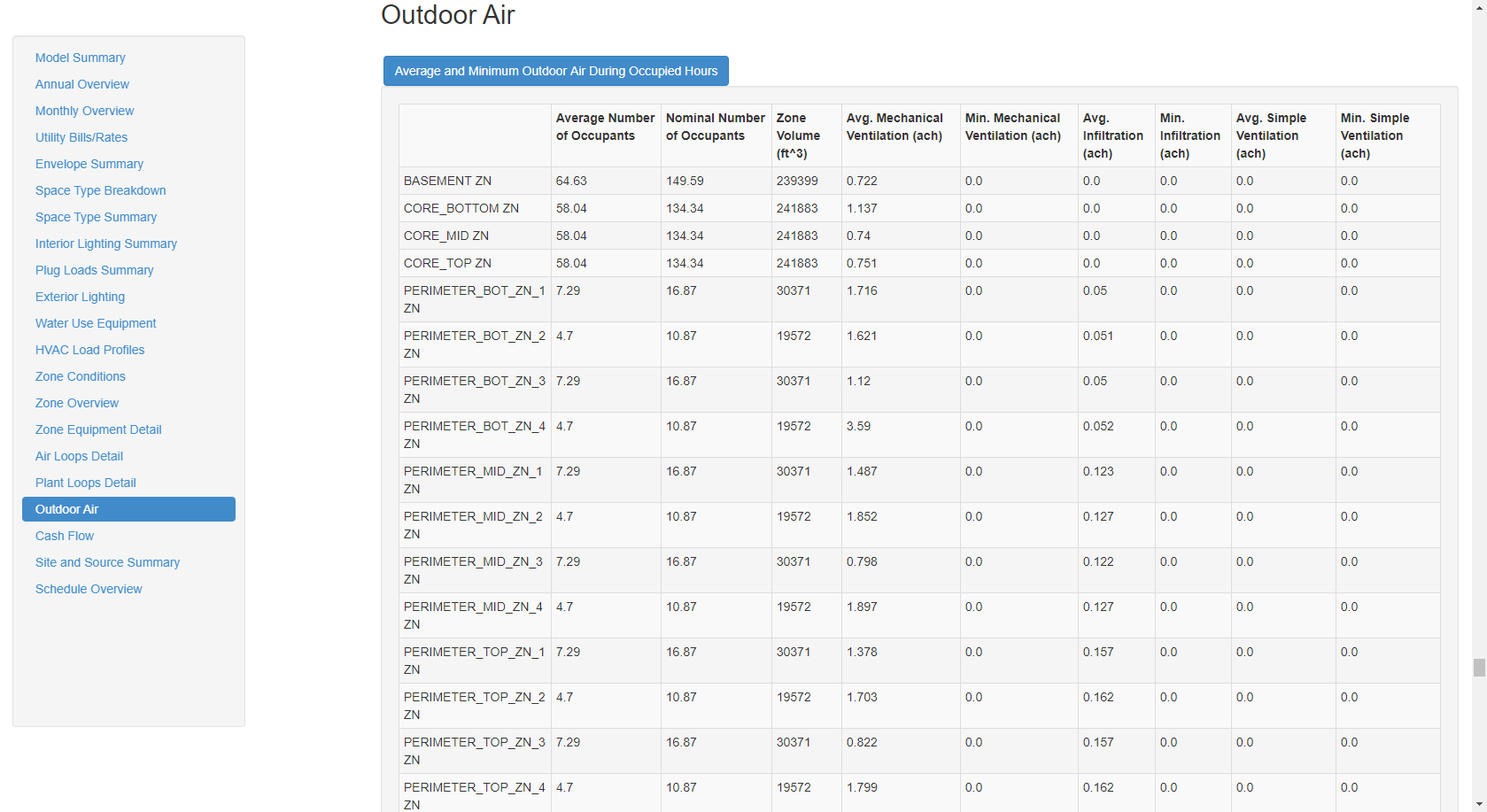Open the Plant Loops Detail report
This screenshot has width=1487, height=812.
point(85,483)
